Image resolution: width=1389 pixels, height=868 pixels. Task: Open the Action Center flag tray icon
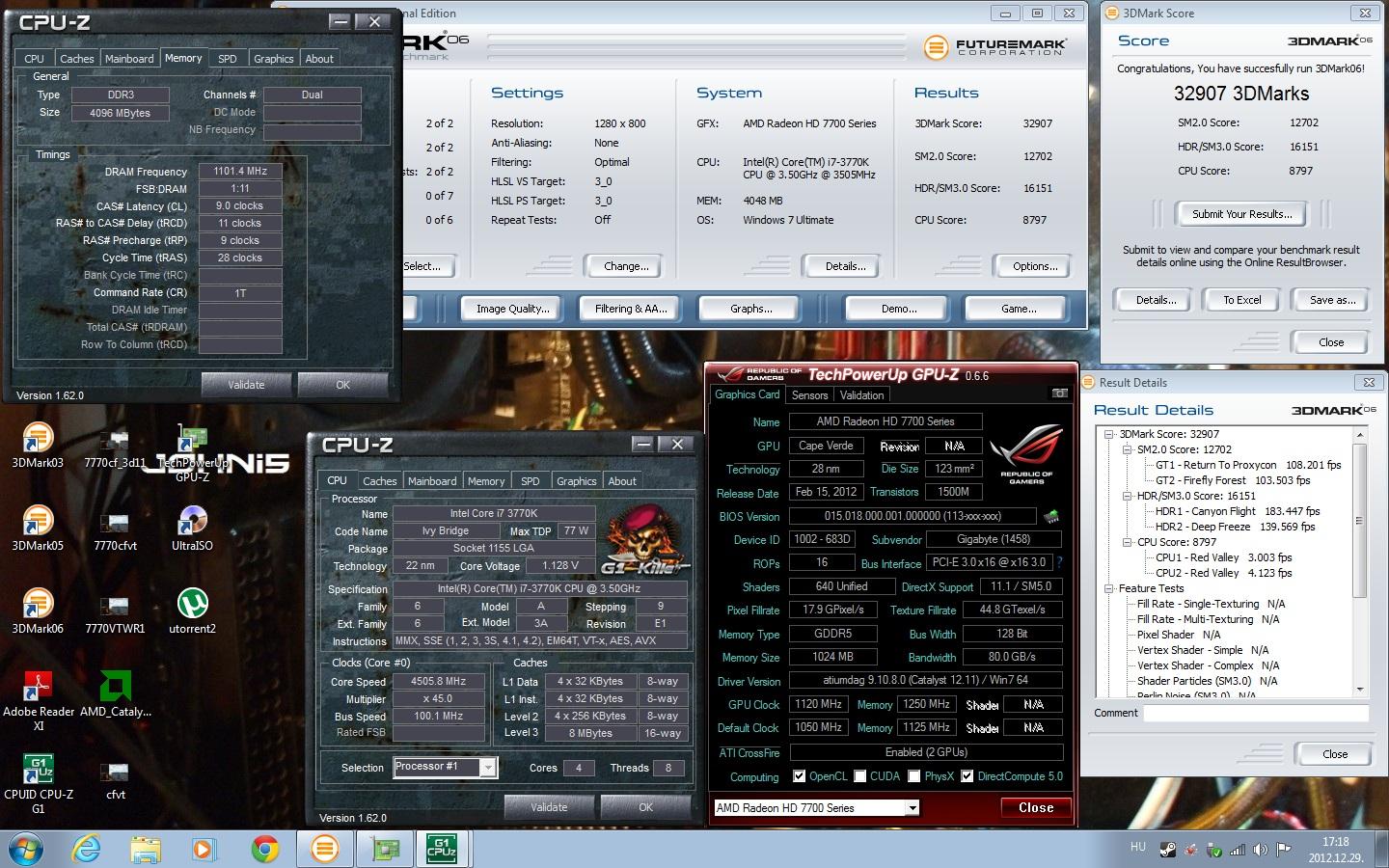pyautogui.click(x=1284, y=850)
